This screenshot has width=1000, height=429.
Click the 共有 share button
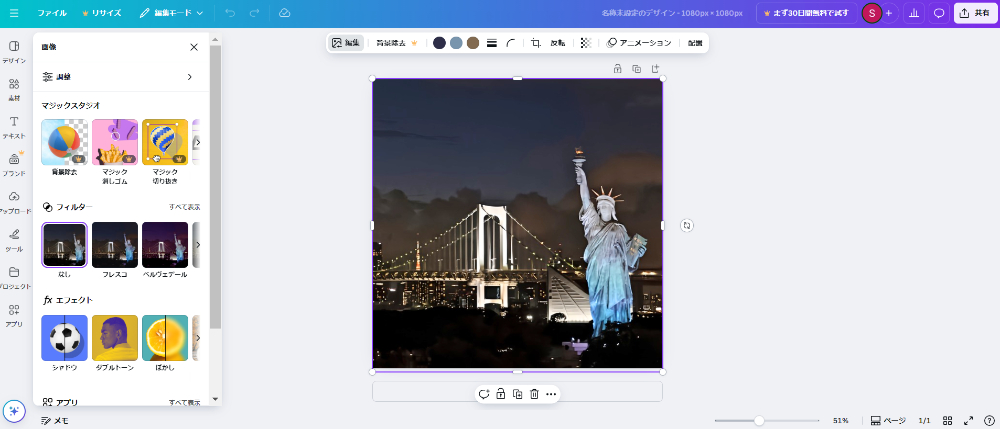coord(975,13)
